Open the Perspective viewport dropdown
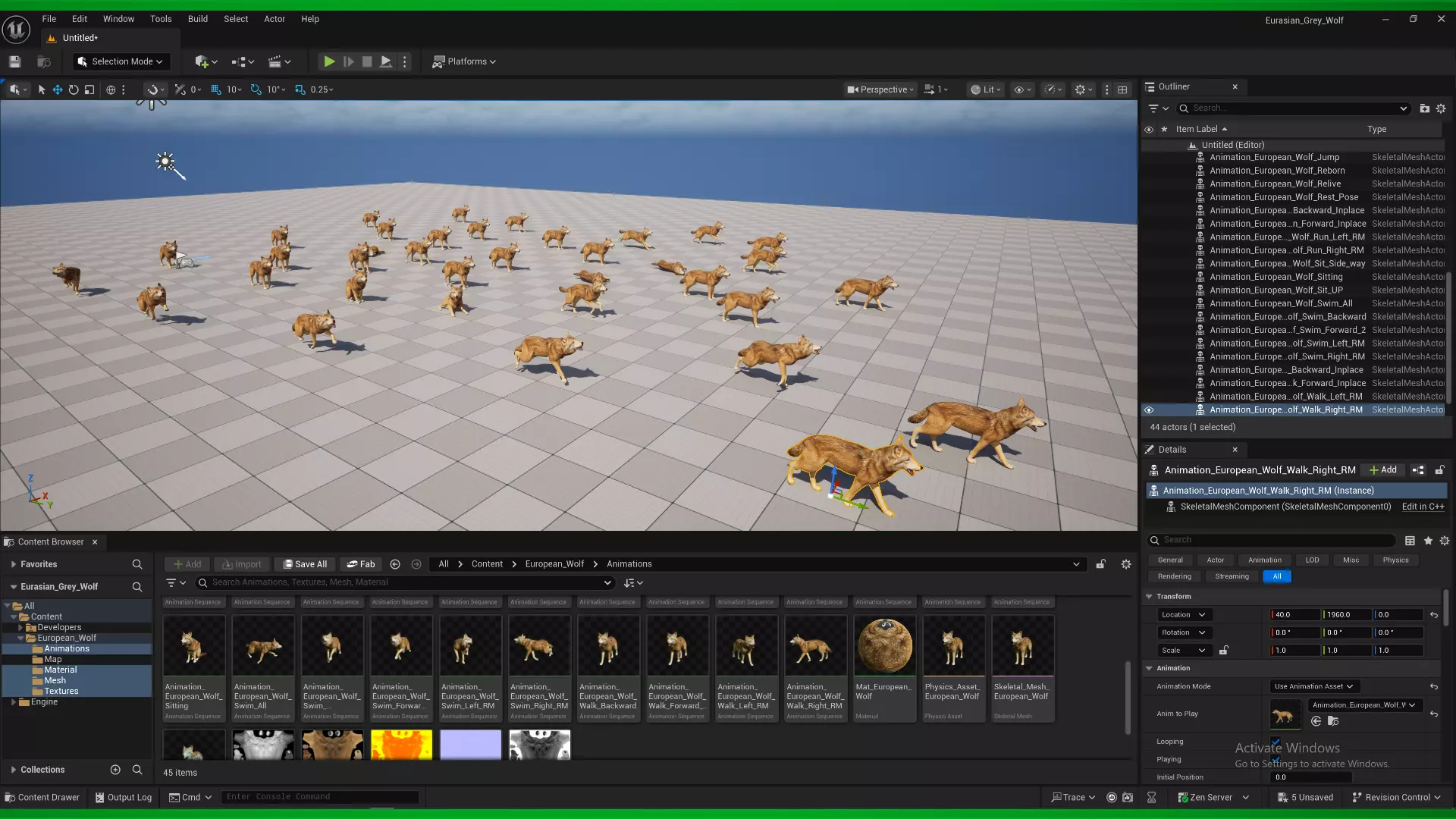This screenshot has width=1456, height=819. coord(881,89)
